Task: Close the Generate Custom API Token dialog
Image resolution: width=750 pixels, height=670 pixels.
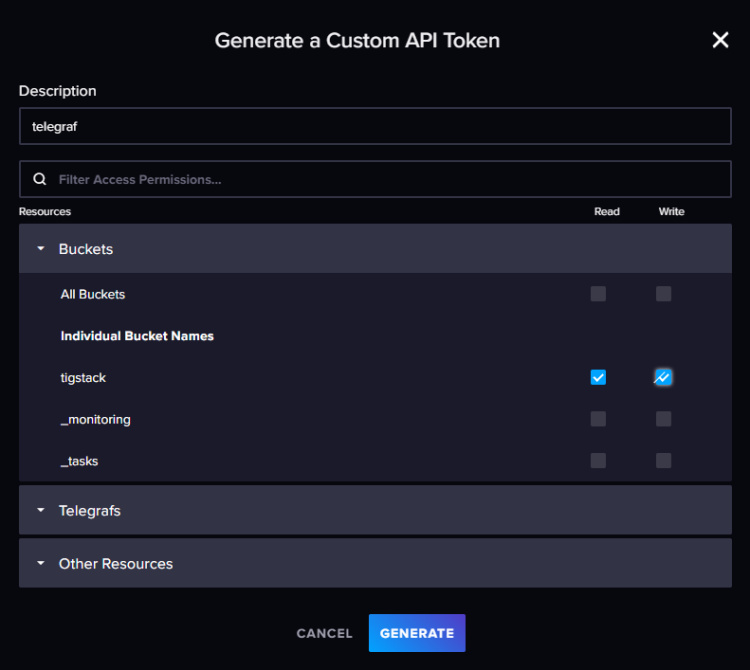Action: 720,40
